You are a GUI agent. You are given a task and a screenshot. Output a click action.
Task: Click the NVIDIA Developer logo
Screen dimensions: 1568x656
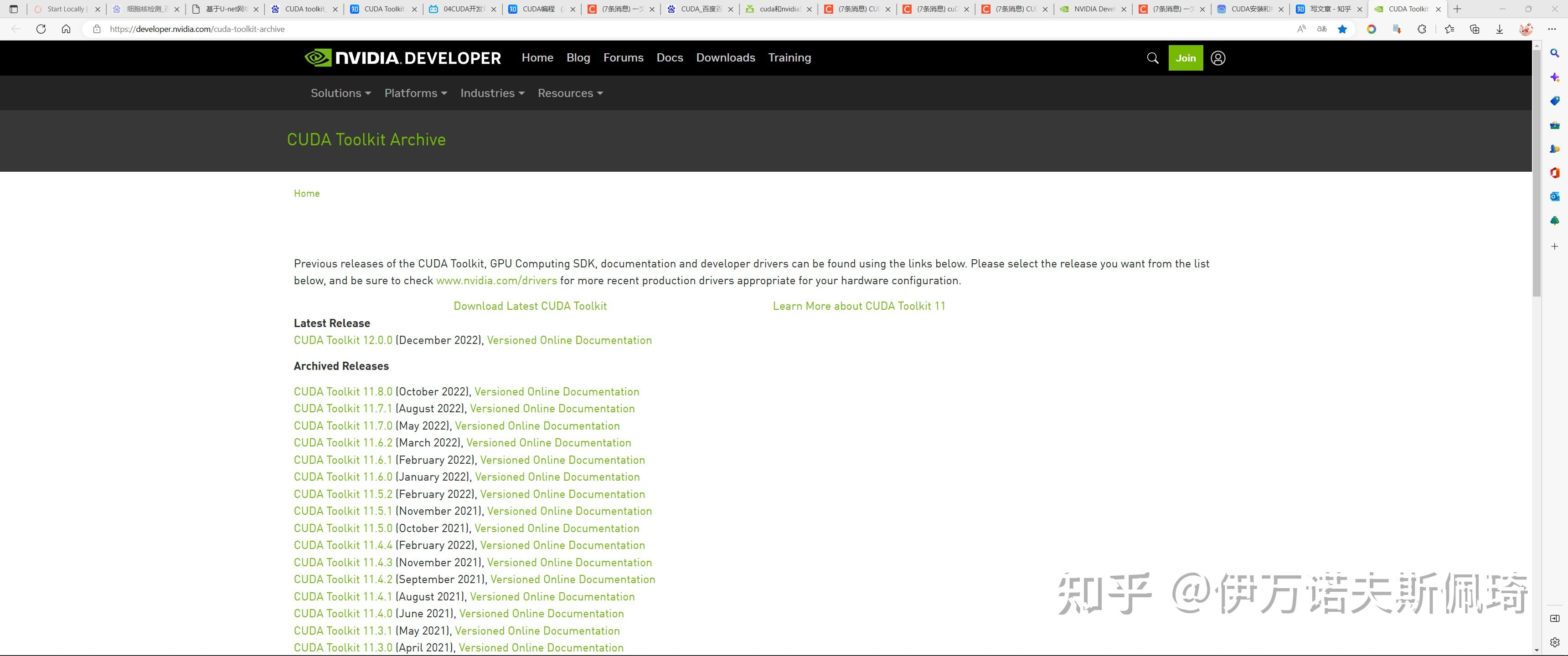(402, 58)
